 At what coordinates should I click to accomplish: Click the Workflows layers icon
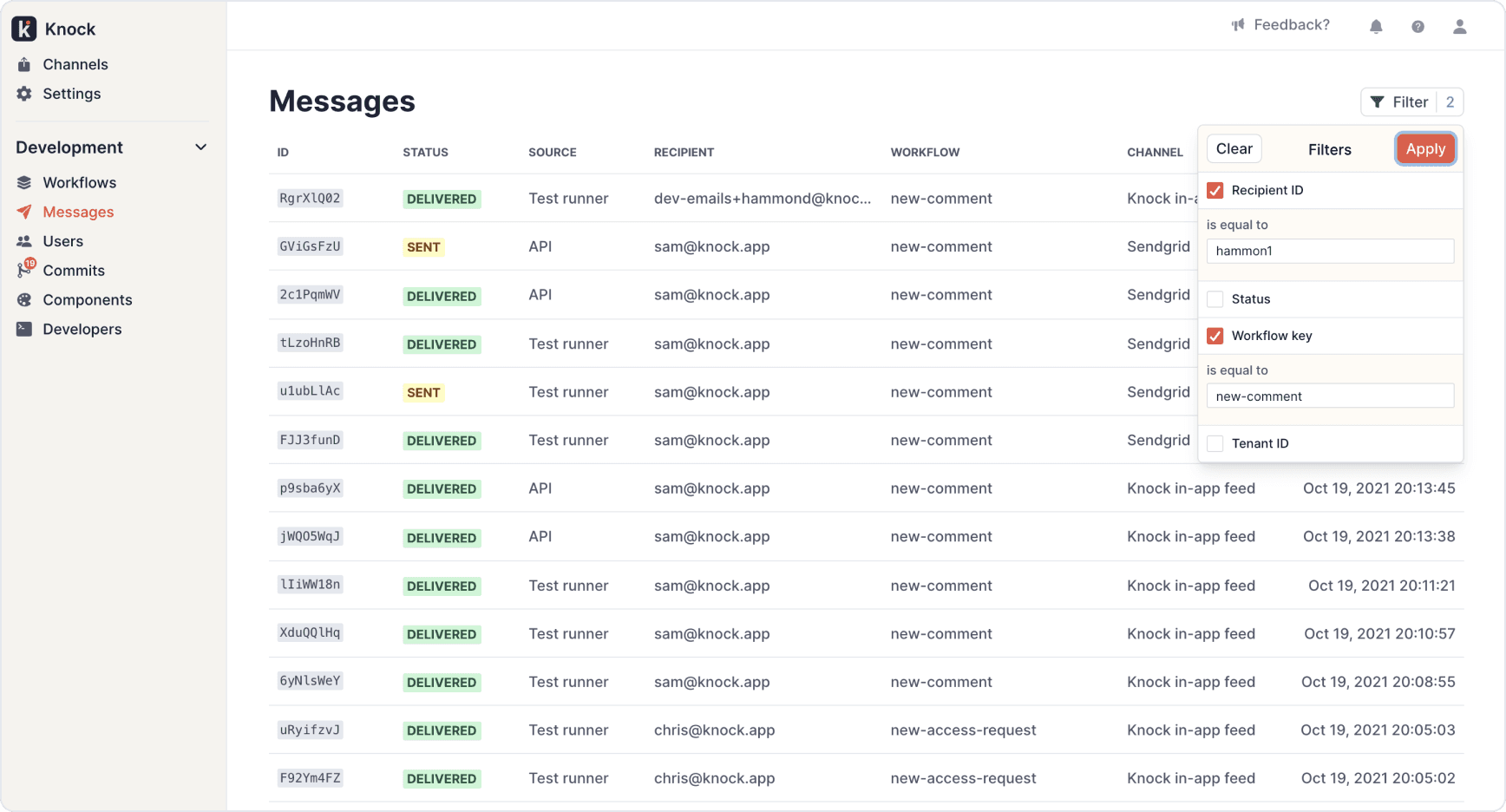(x=24, y=182)
